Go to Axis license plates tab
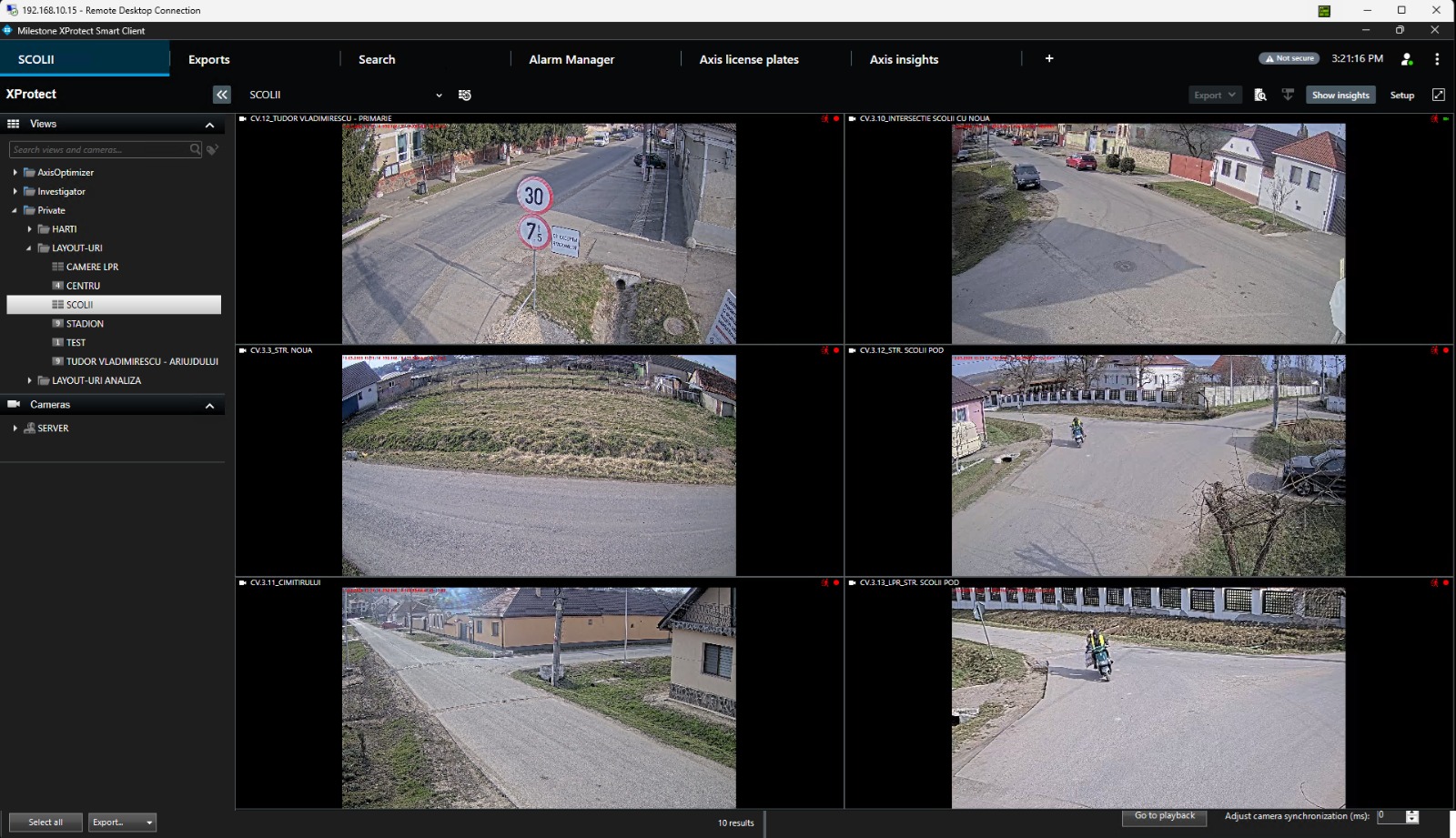The height and width of the screenshot is (838, 1456). point(749,59)
